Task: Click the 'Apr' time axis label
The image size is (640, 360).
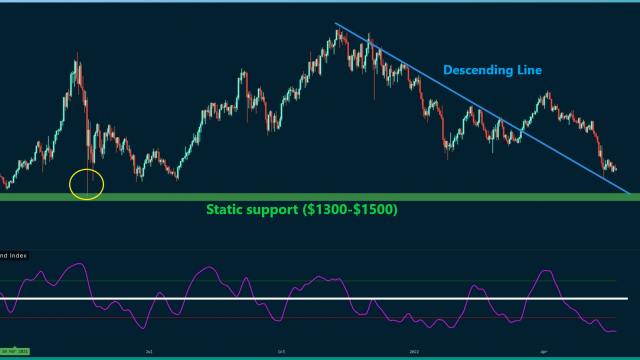Action: (x=543, y=351)
